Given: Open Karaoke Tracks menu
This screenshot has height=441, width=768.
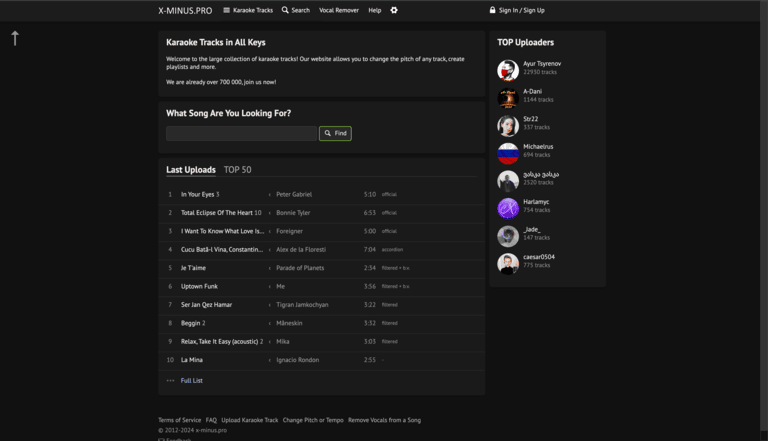Looking at the screenshot, I should coord(248,10).
